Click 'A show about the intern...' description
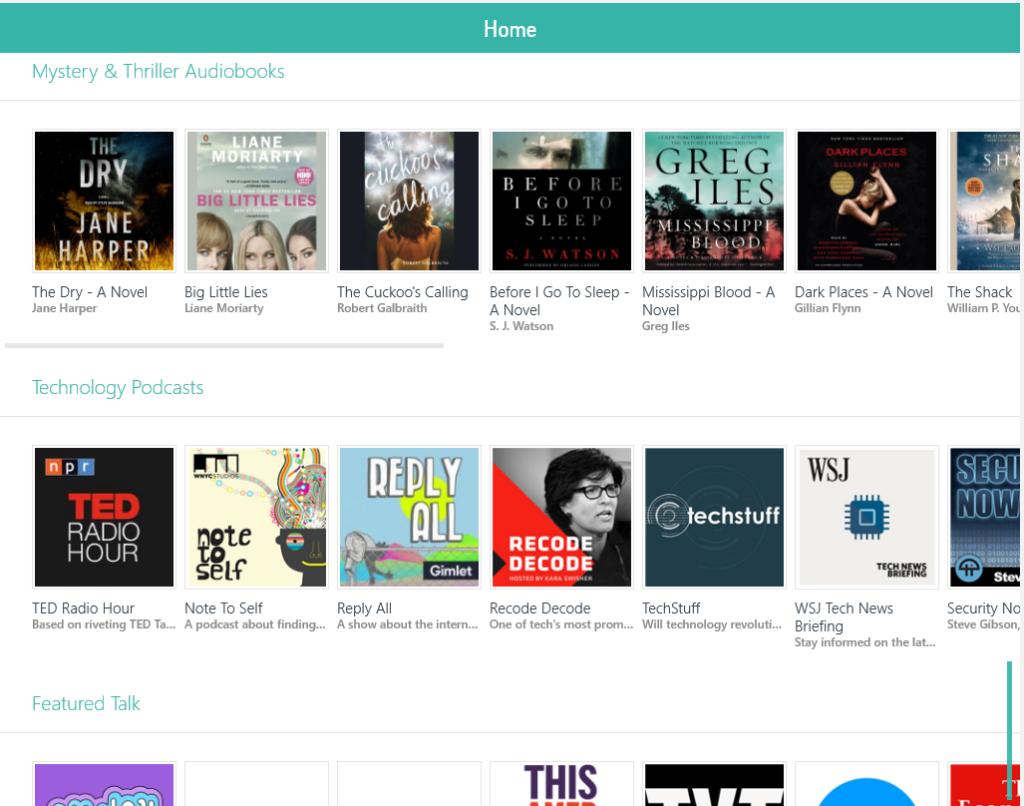 pyautogui.click(x=408, y=624)
